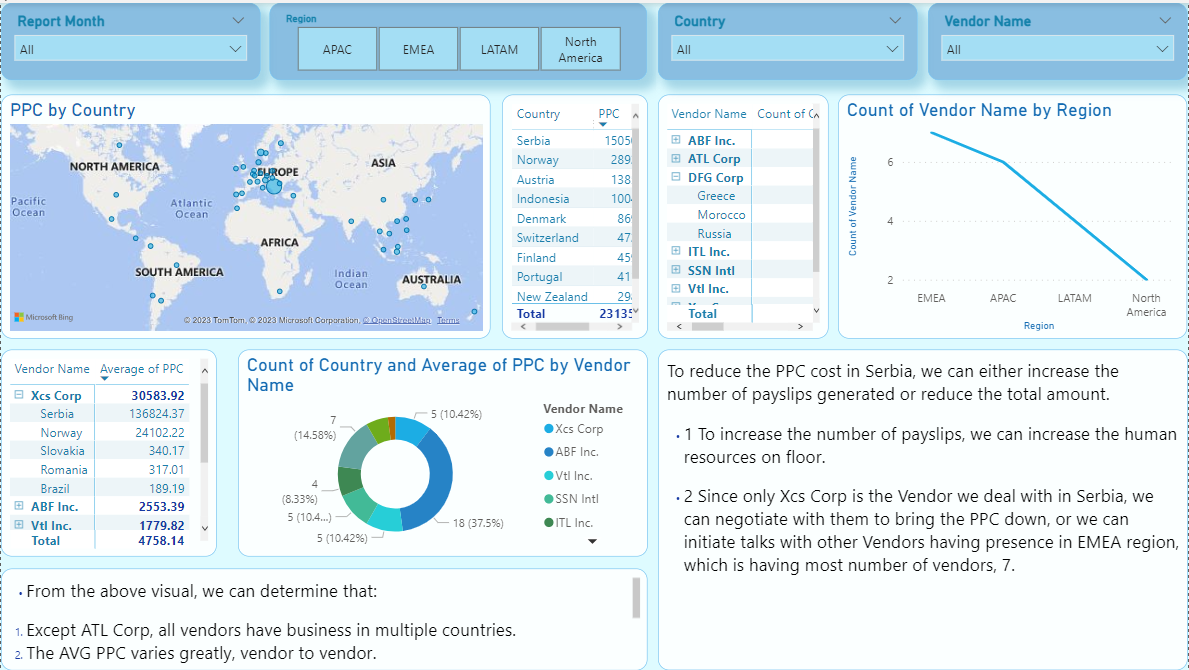Open the Country slicer dropdown

click(788, 49)
